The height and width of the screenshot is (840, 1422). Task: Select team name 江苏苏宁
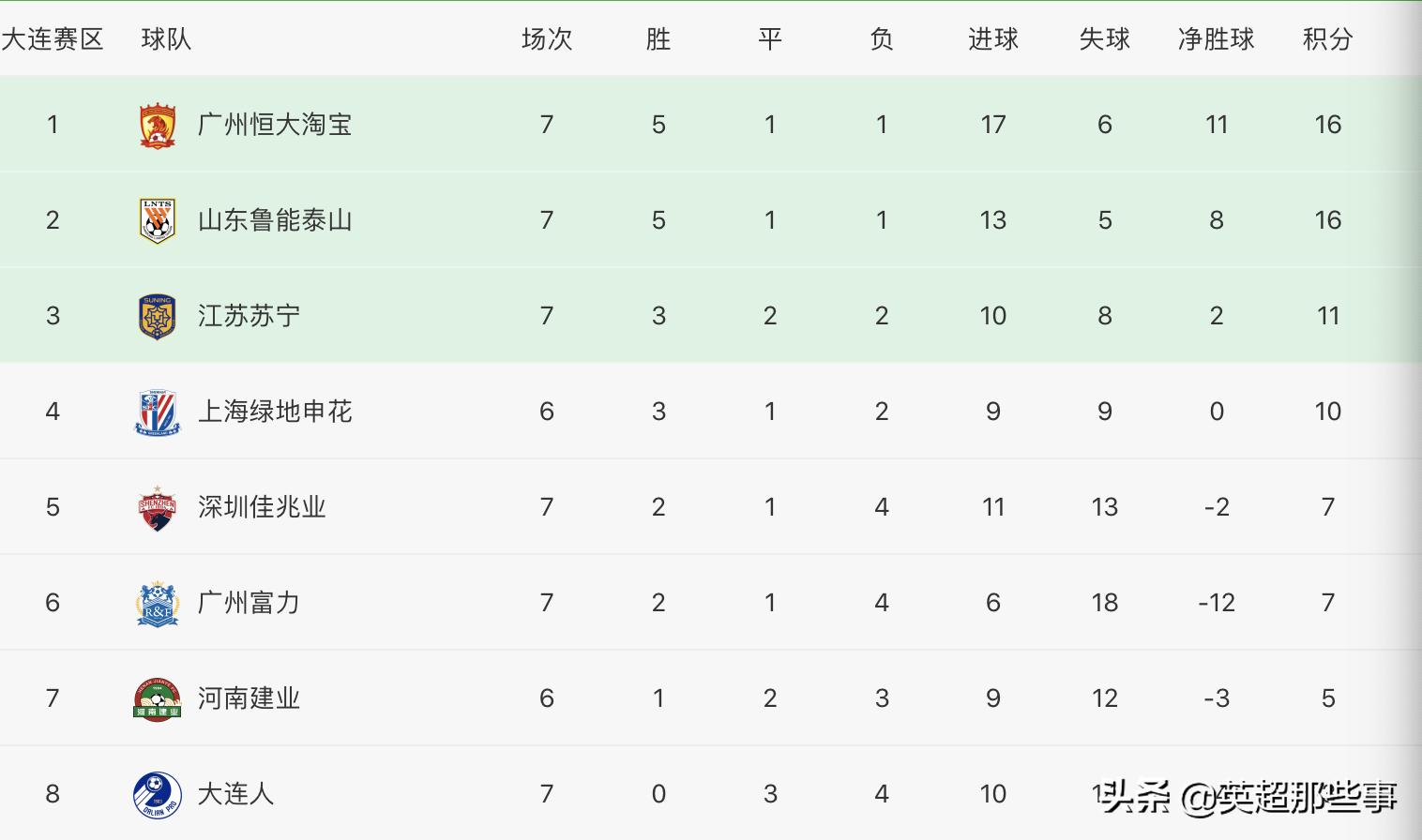coord(249,316)
